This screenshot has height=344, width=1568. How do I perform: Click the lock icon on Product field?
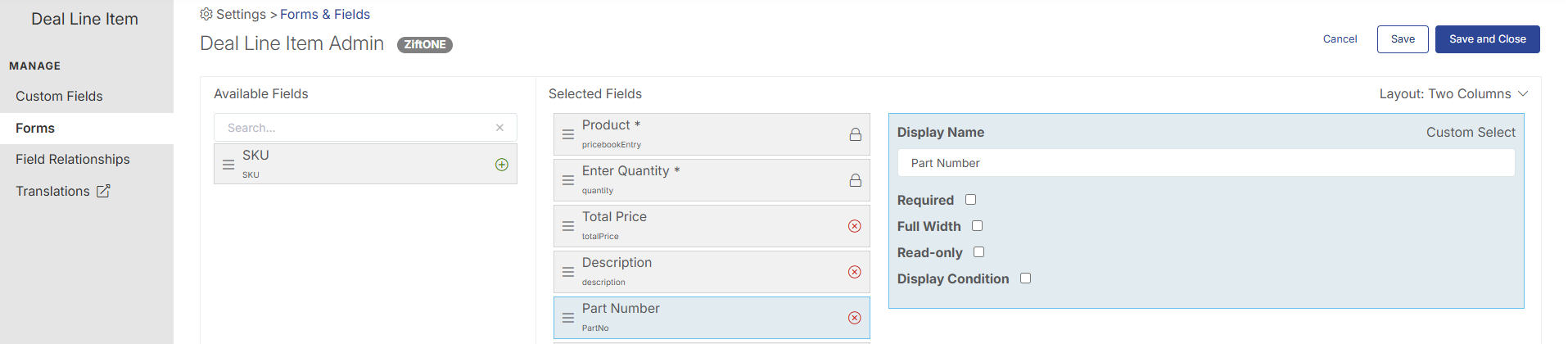(855, 134)
